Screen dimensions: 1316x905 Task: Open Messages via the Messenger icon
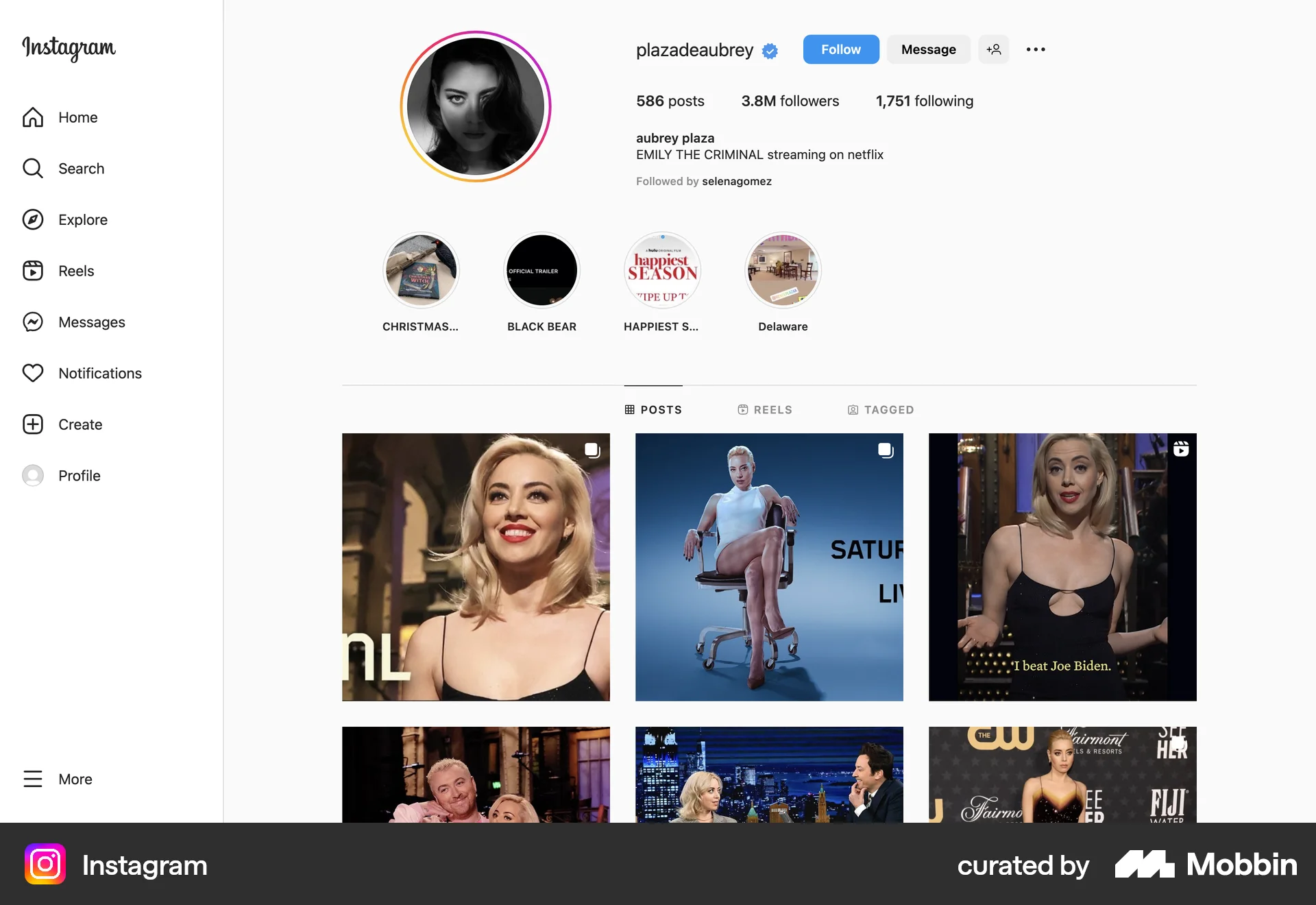click(x=33, y=322)
